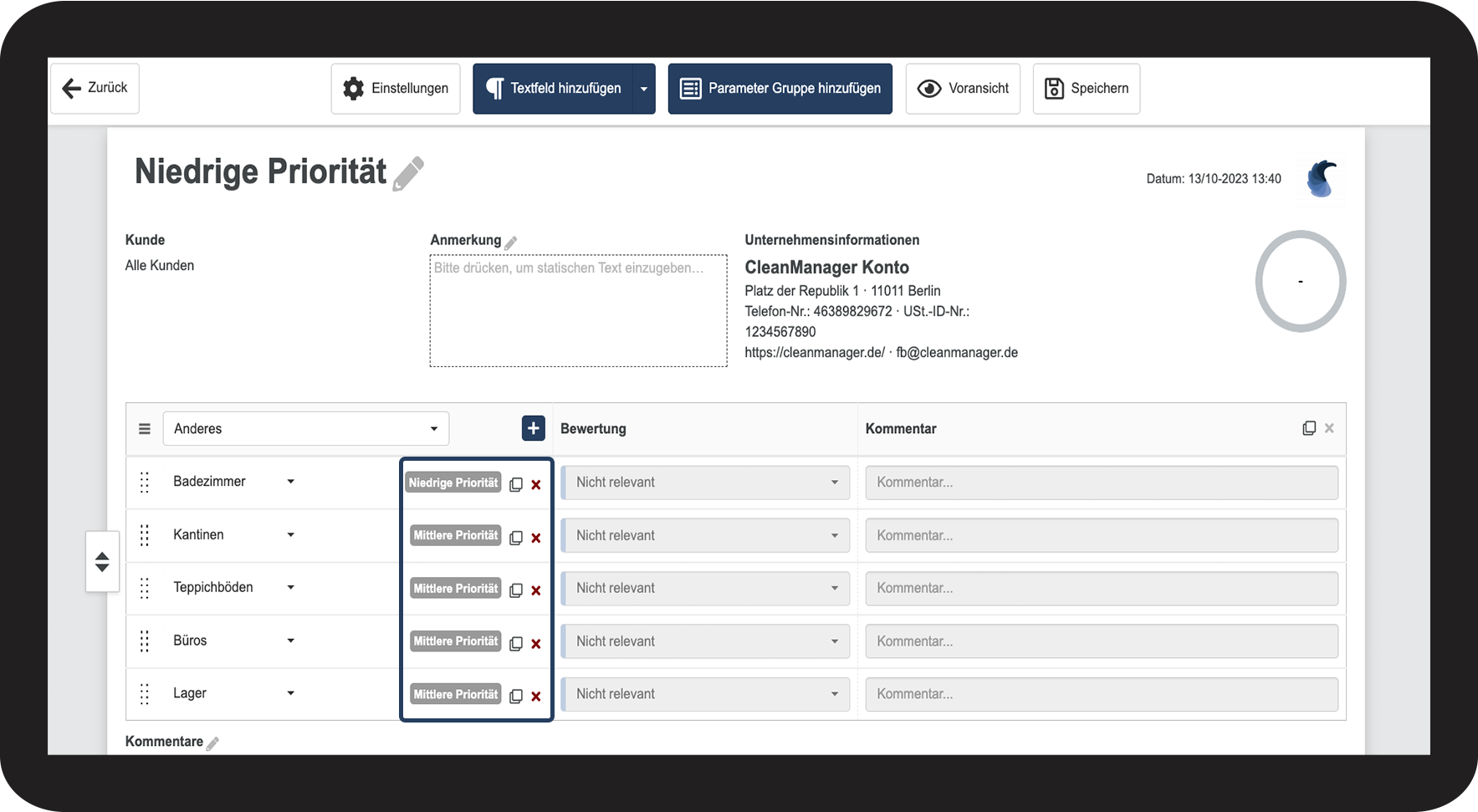Click the up-down reorder arrows on the left
The image size is (1478, 812).
(102, 561)
